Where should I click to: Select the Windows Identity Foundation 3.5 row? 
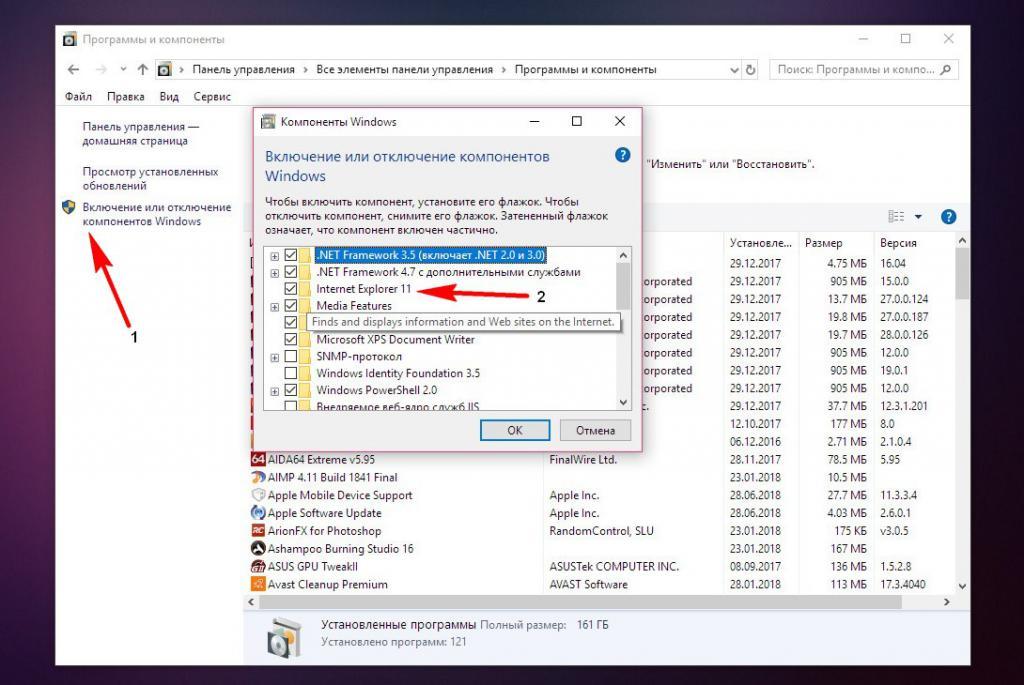[398, 374]
